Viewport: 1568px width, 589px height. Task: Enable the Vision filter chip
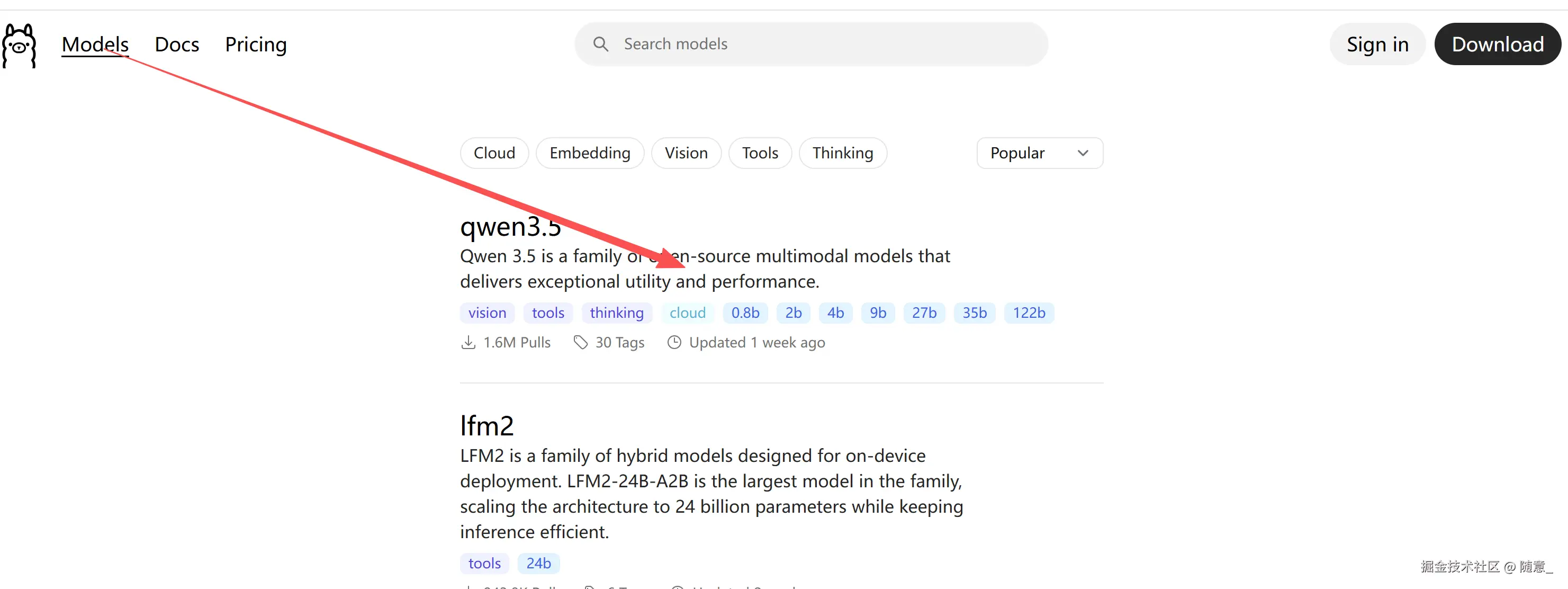(x=686, y=153)
